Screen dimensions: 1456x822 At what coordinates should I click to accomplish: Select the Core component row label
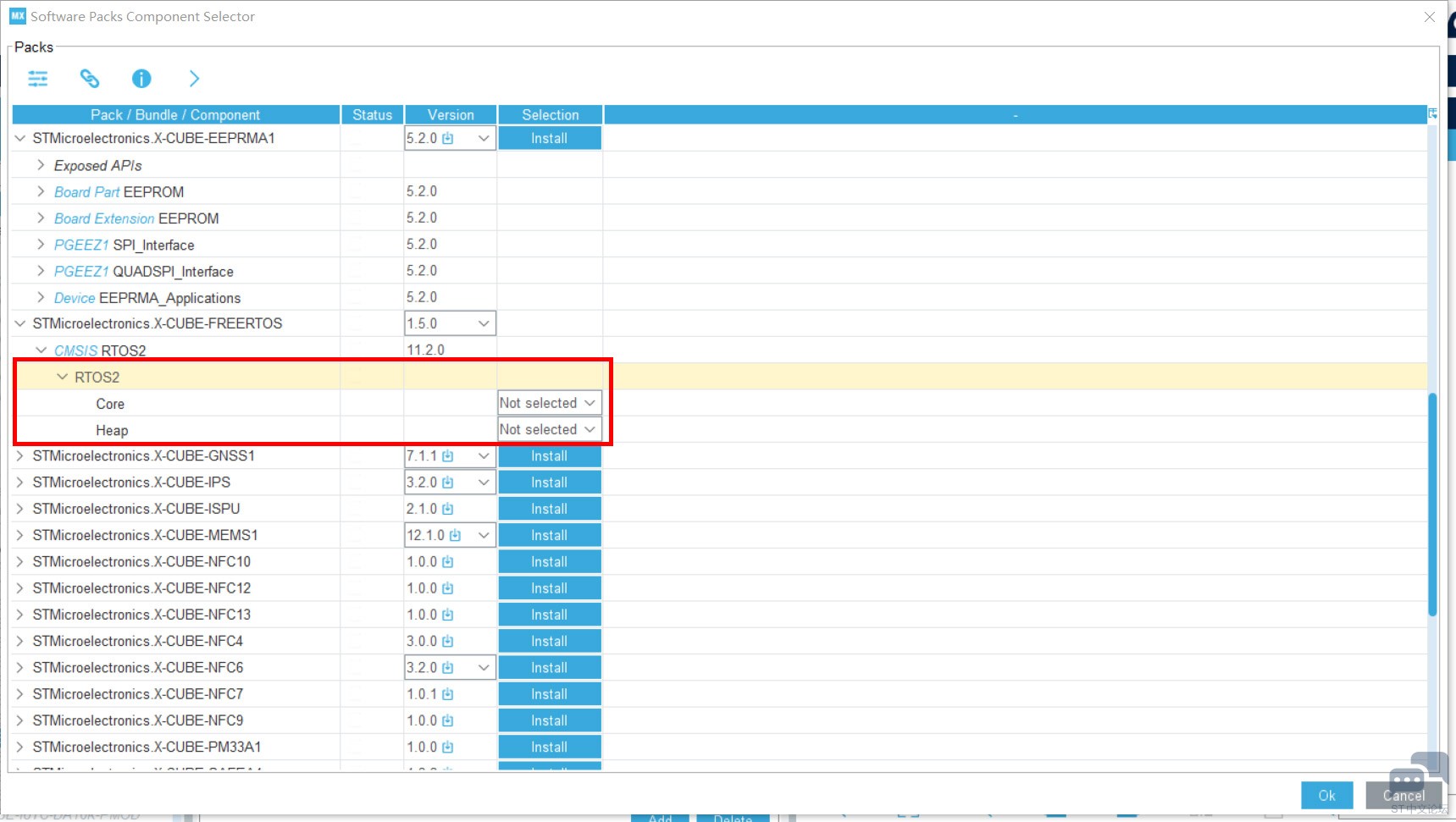[110, 404]
